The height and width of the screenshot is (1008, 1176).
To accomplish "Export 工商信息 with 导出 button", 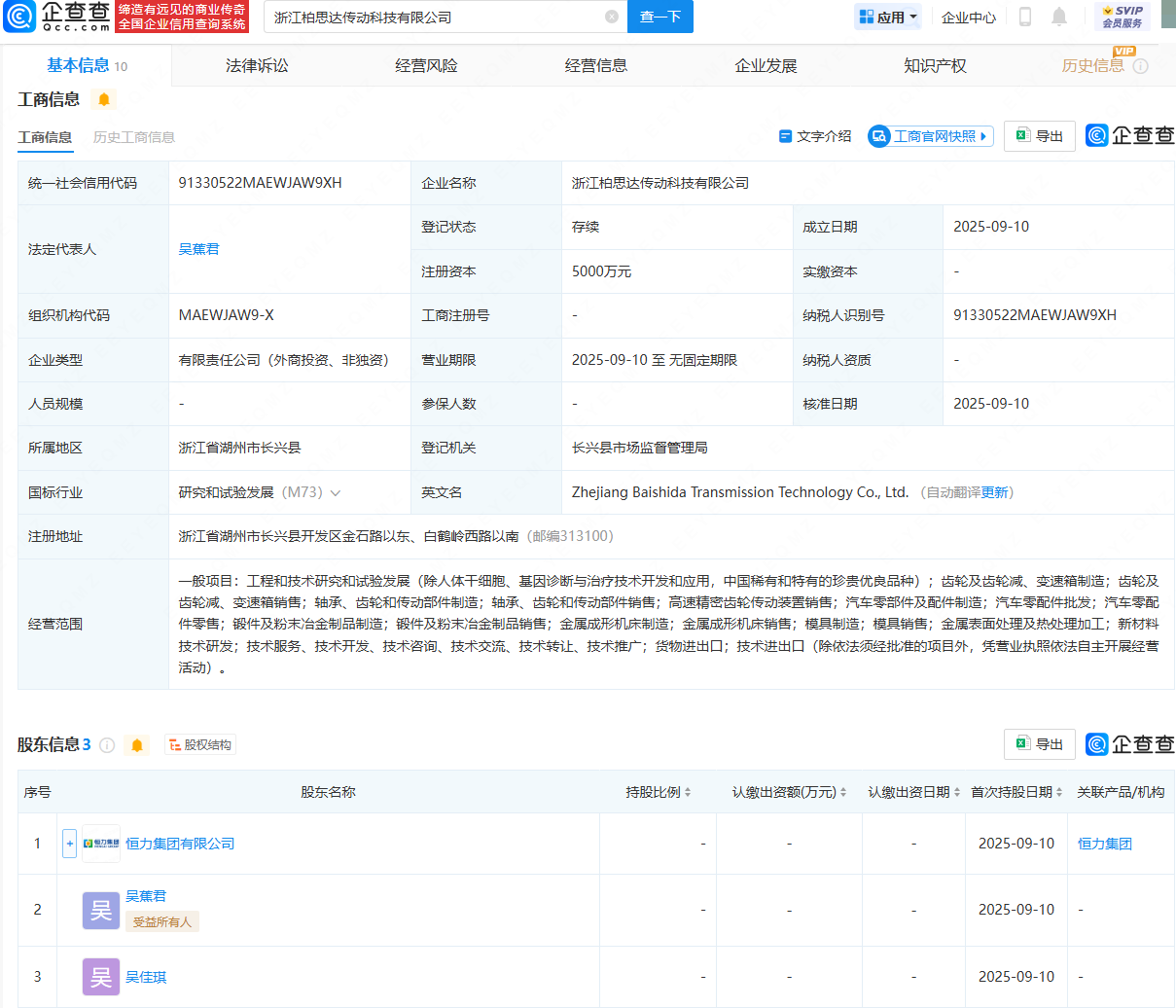I will (1039, 136).
